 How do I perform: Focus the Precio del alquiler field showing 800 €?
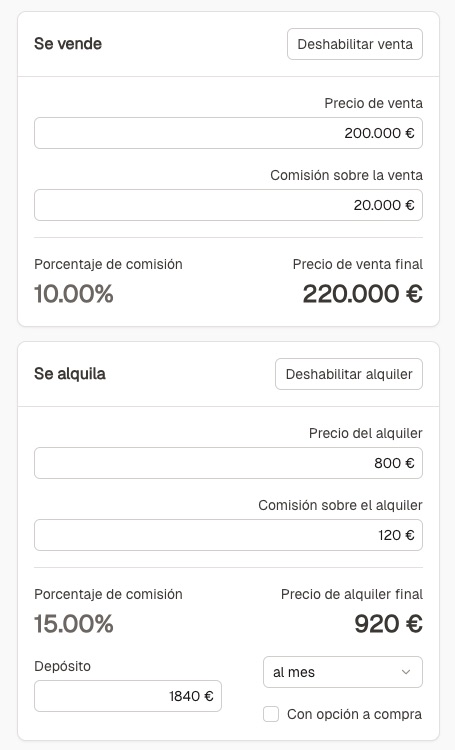click(228, 463)
